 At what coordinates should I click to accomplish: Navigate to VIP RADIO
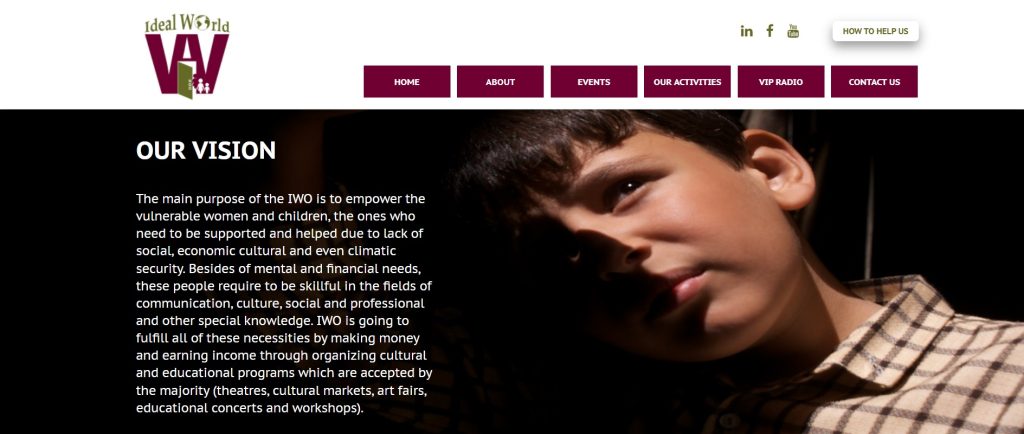click(781, 82)
